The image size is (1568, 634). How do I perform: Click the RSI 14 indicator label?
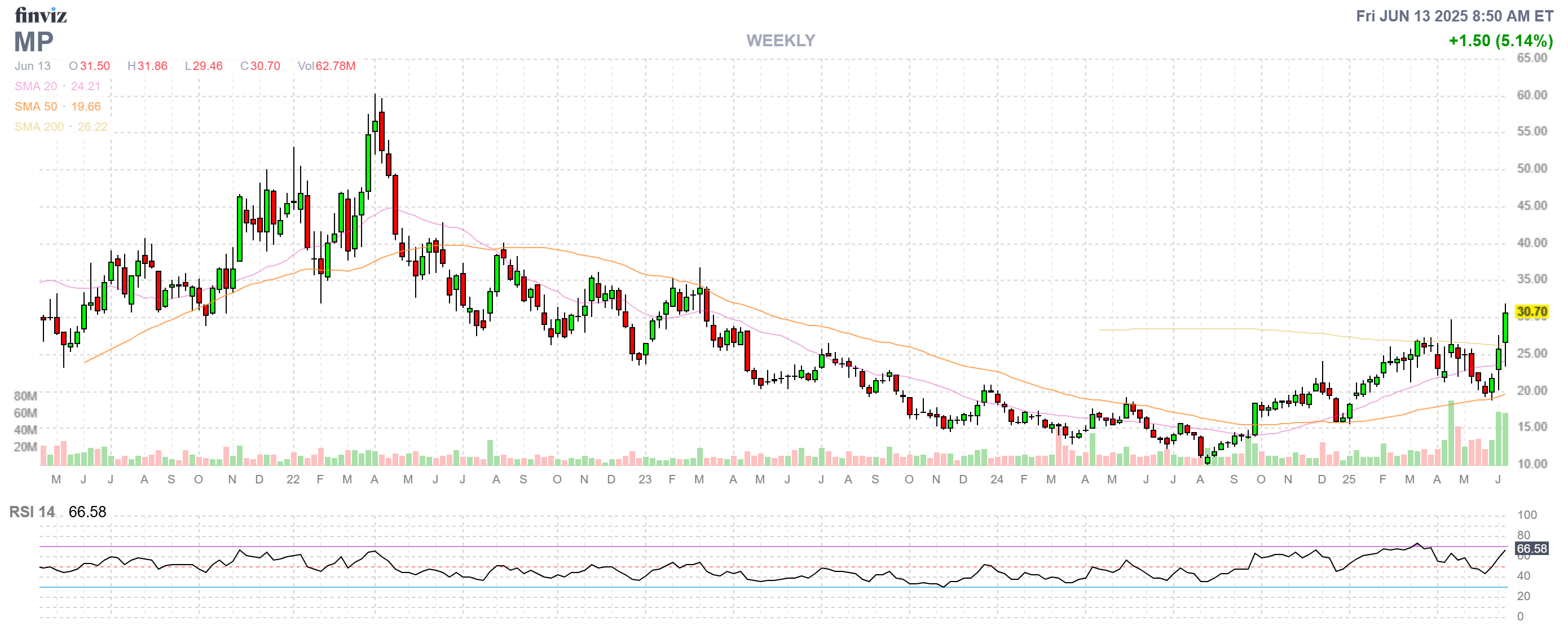point(32,512)
